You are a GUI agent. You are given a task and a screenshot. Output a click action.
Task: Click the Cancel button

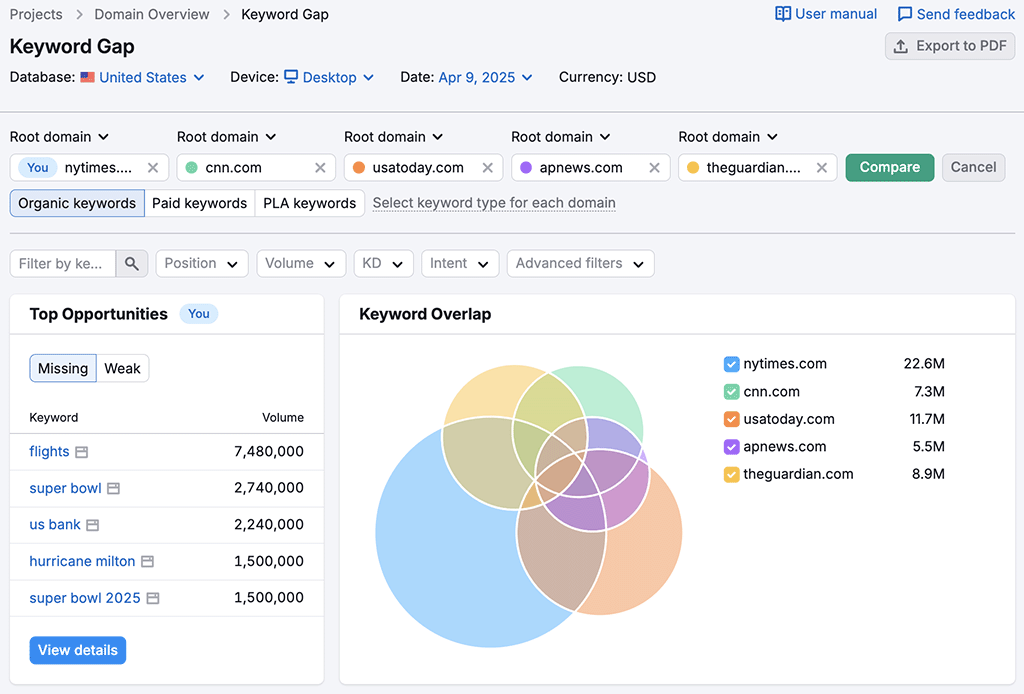(973, 168)
